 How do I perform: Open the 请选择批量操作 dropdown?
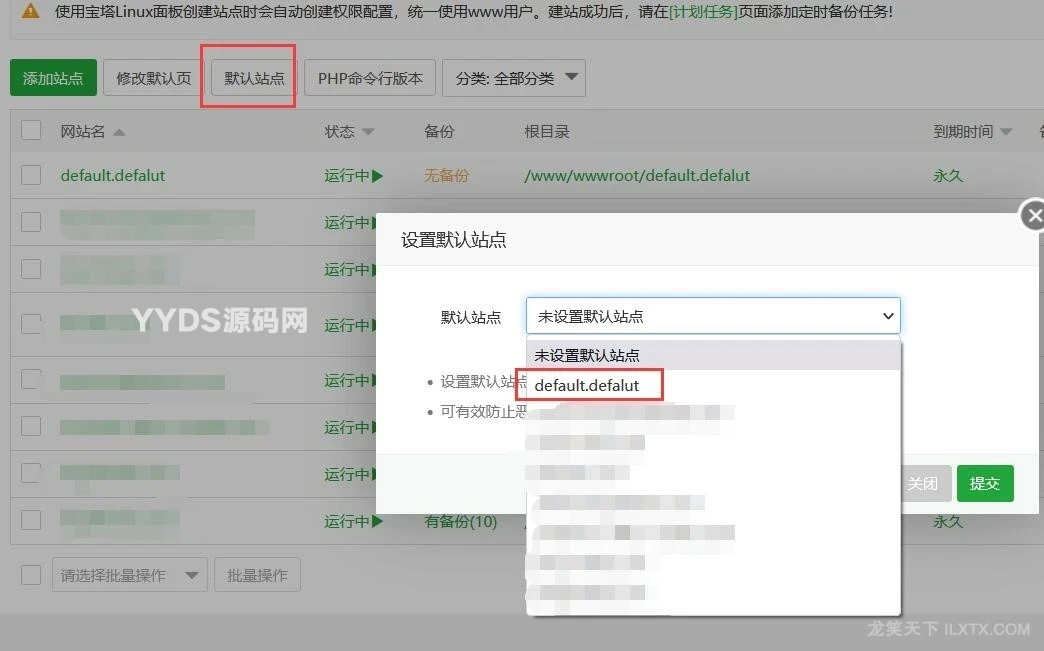tap(129, 575)
